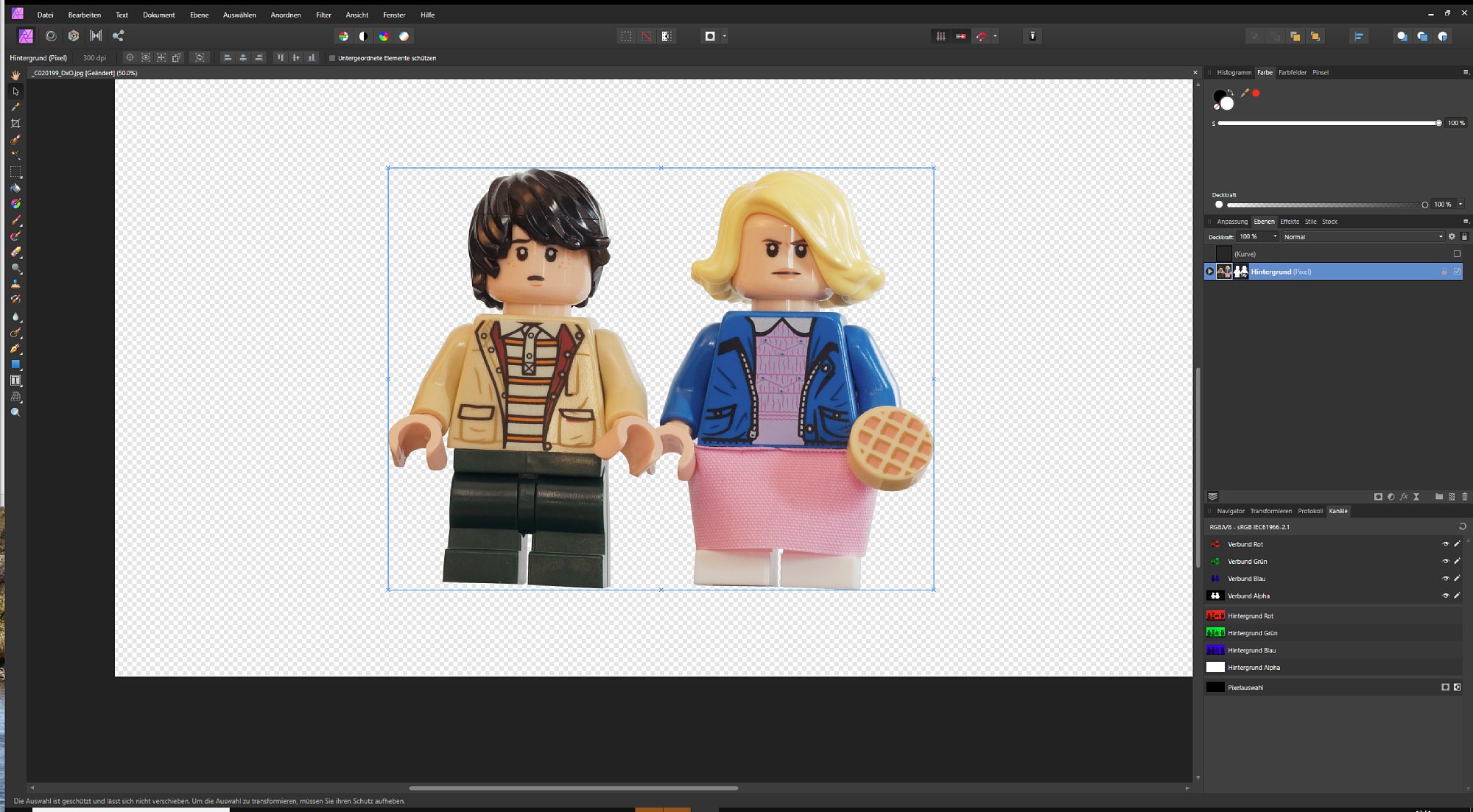
Task: Select the Zoom magnifier tool
Action: (15, 413)
